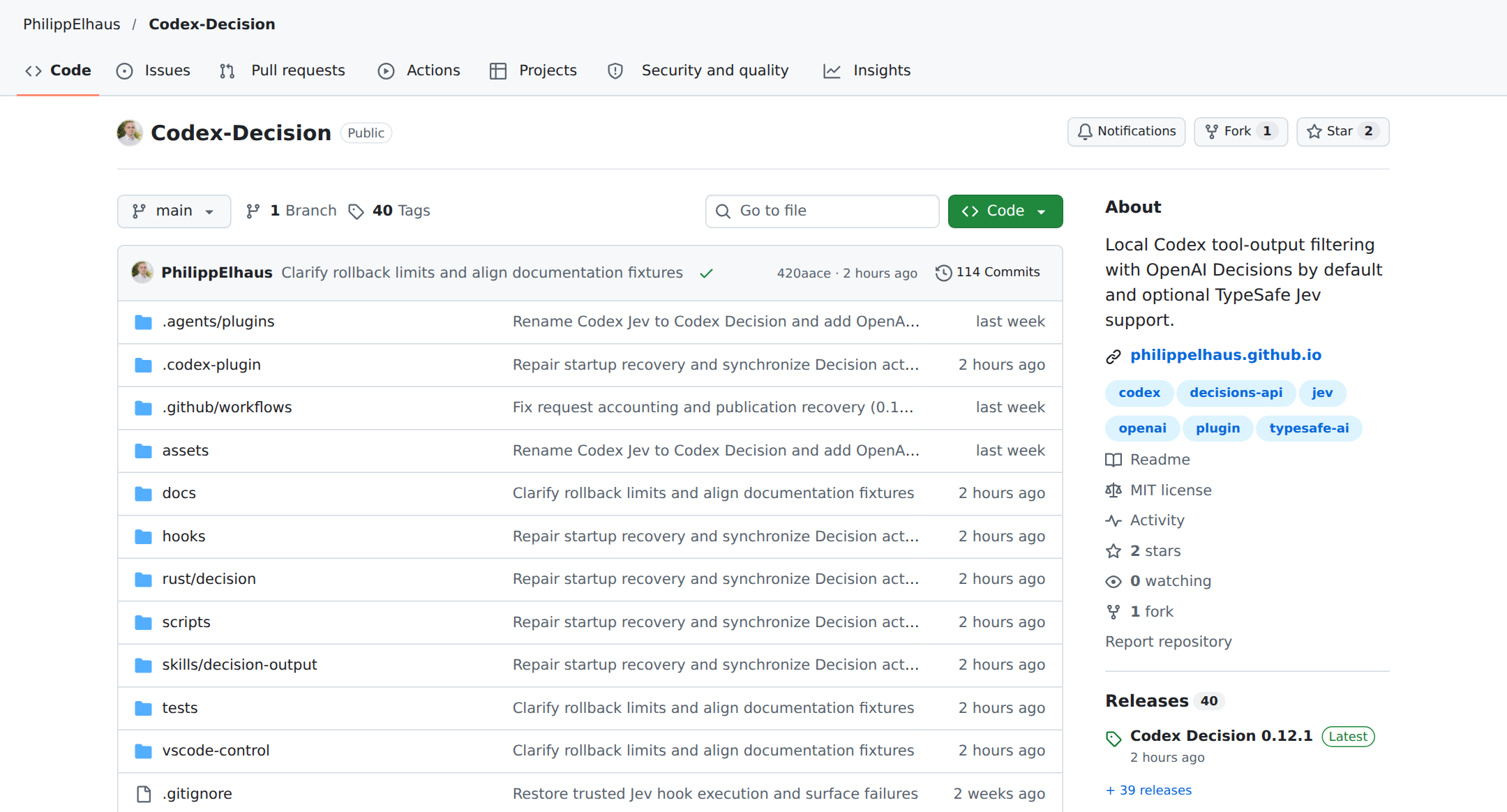Click the hooks folder icon
This screenshot has height=812, width=1507.
143,537
